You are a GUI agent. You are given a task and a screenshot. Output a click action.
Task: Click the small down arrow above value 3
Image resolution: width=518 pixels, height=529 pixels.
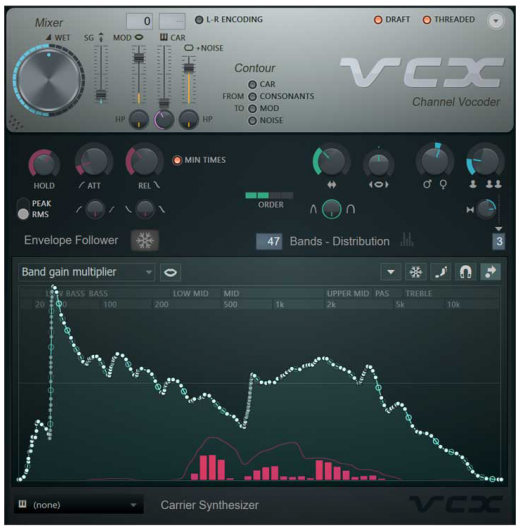498,229
